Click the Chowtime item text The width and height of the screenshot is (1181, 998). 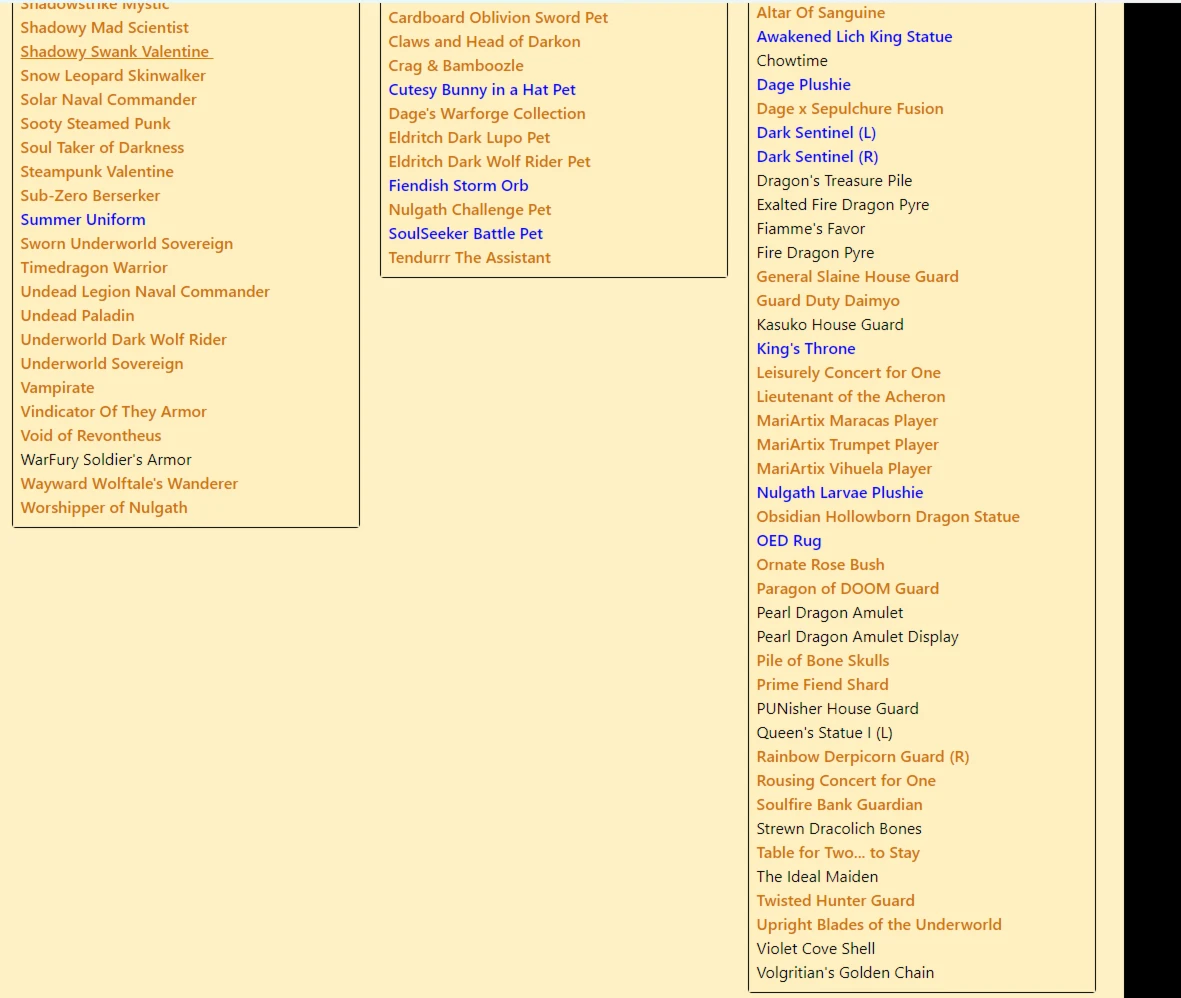click(x=792, y=62)
